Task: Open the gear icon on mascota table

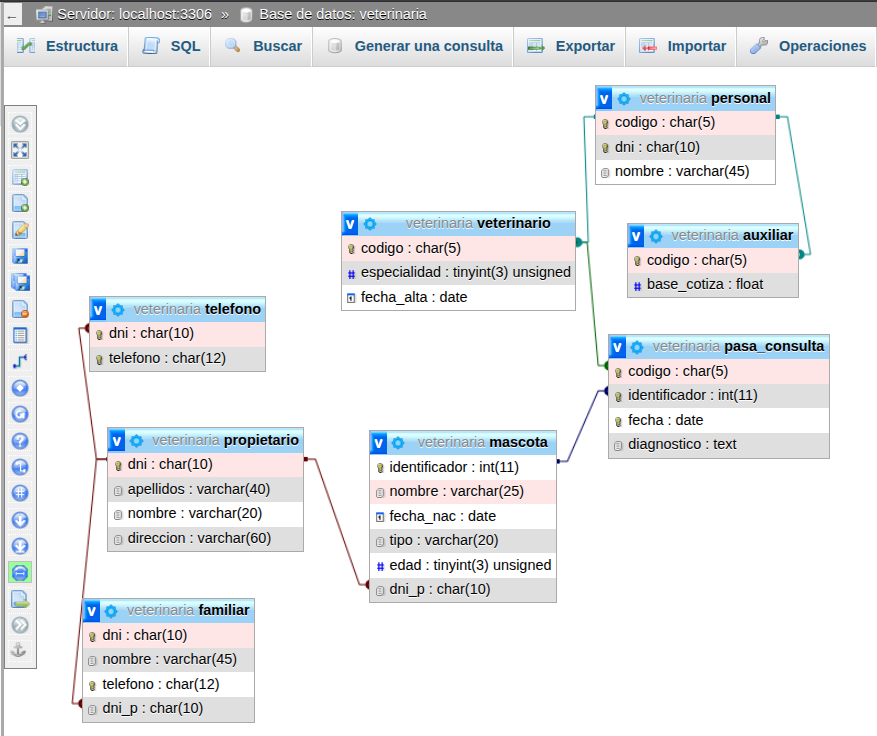Action: (x=398, y=442)
